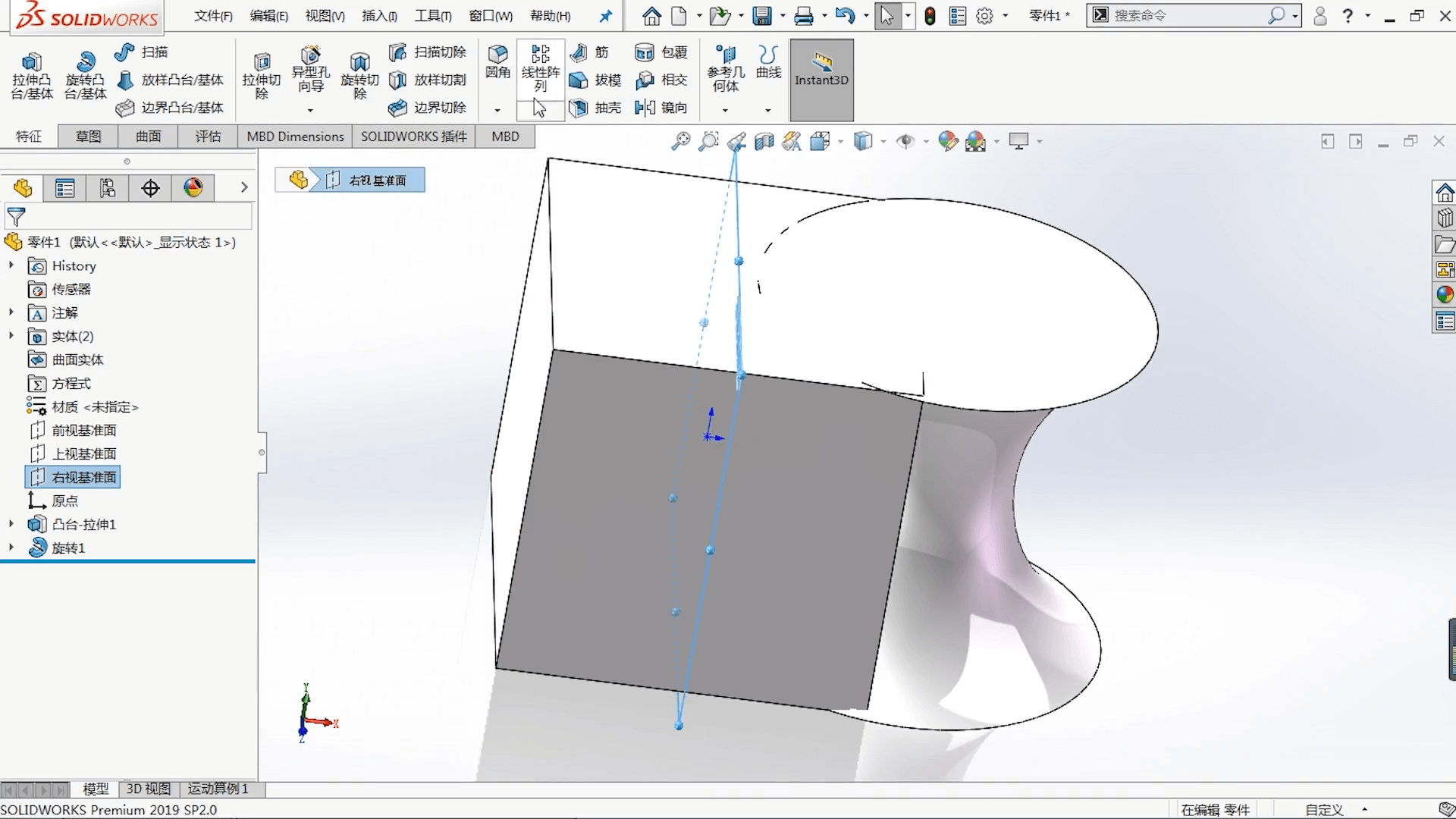The image size is (1456, 819).
Task: Enable the section view icon
Action: tap(764, 141)
